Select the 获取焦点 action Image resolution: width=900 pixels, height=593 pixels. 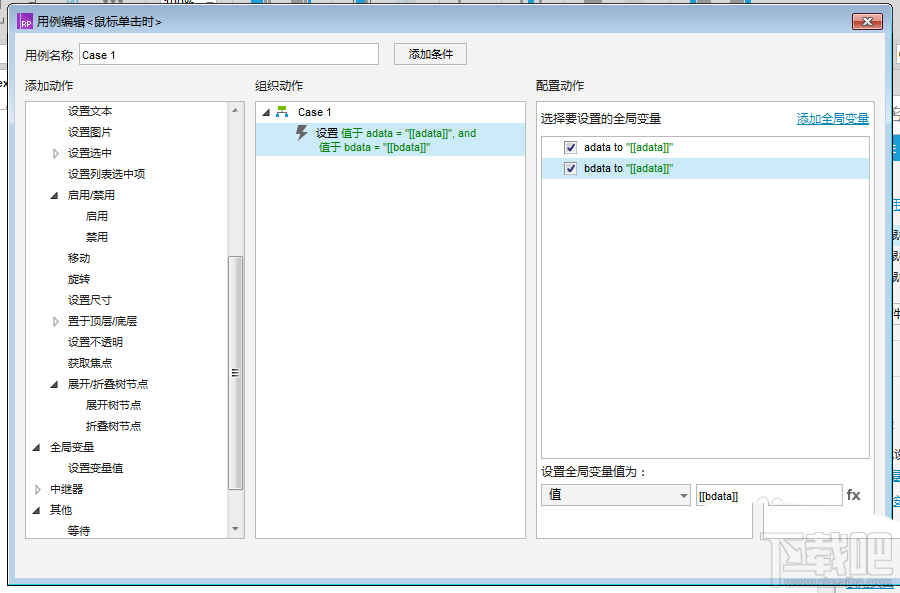[x=90, y=363]
